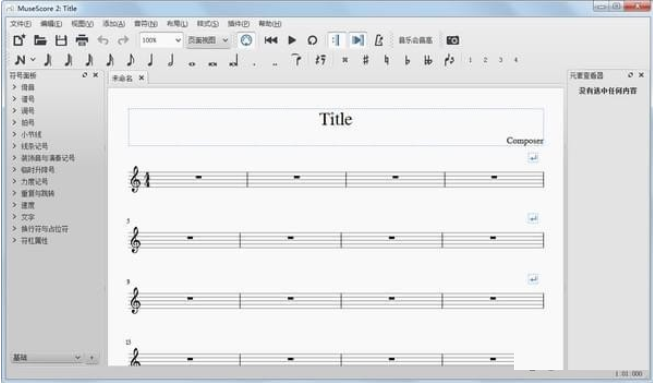This screenshot has height=383, width=653.
Task: Click the Title text on the score
Action: click(336, 119)
